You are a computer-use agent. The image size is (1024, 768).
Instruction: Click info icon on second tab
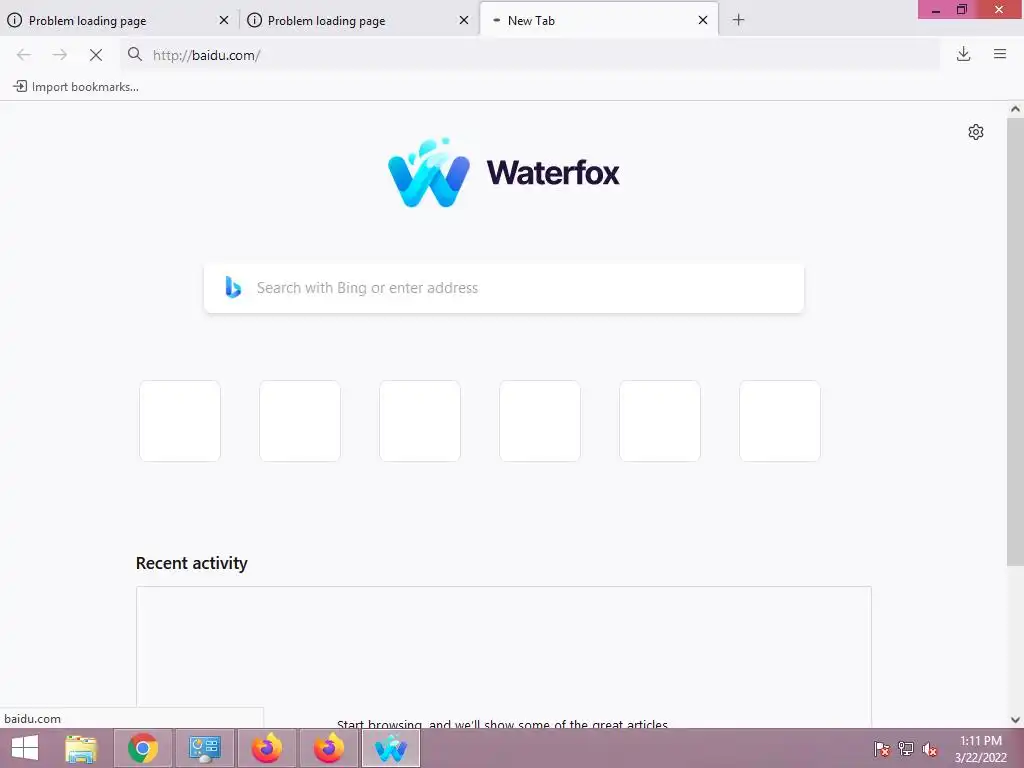[255, 20]
